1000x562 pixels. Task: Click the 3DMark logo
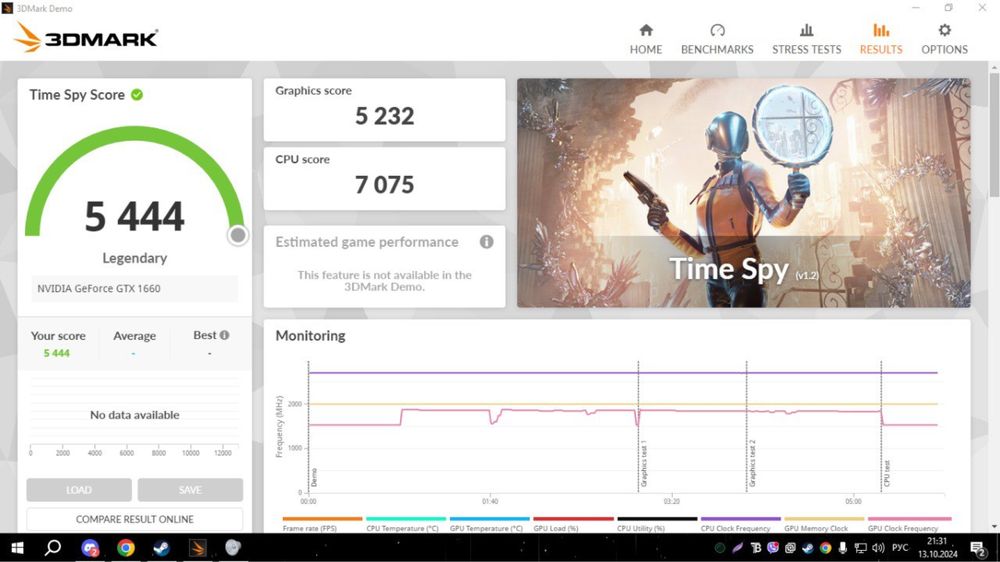point(86,37)
